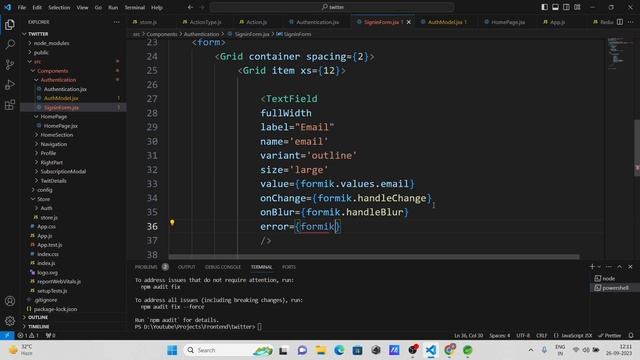Toggle the bottom panel layout button
Viewport: 640px width, 360px height.
click(x=556, y=7)
